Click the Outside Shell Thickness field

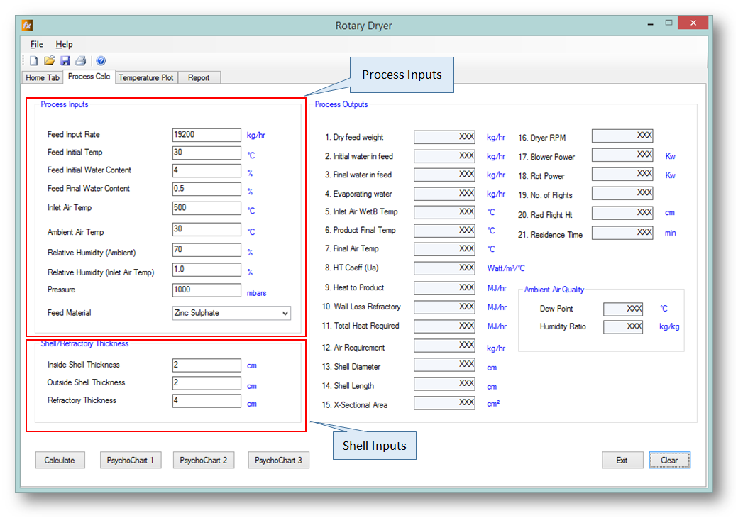(207, 383)
